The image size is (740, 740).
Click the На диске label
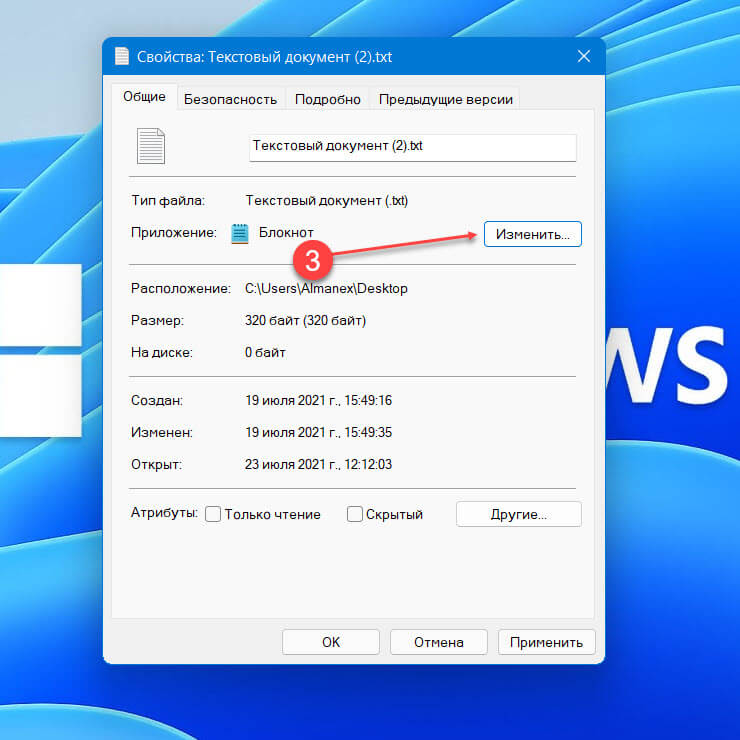coord(162,353)
